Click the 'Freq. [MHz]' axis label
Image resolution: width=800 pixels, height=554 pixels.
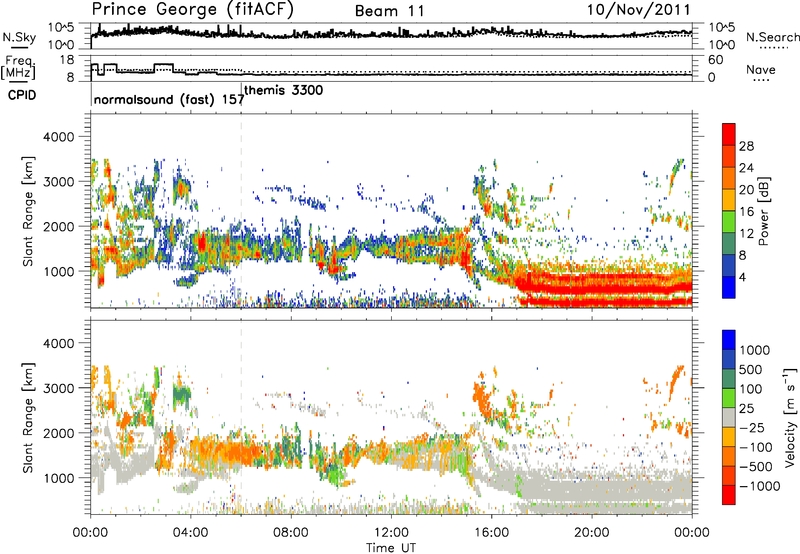(18, 67)
